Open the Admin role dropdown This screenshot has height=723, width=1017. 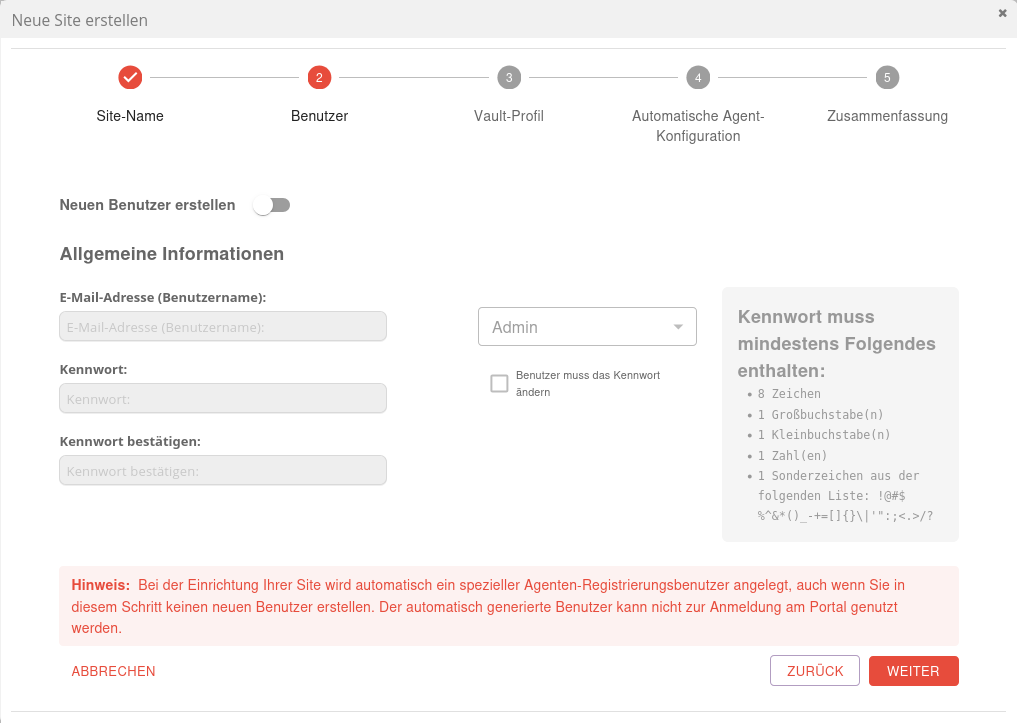click(x=587, y=327)
